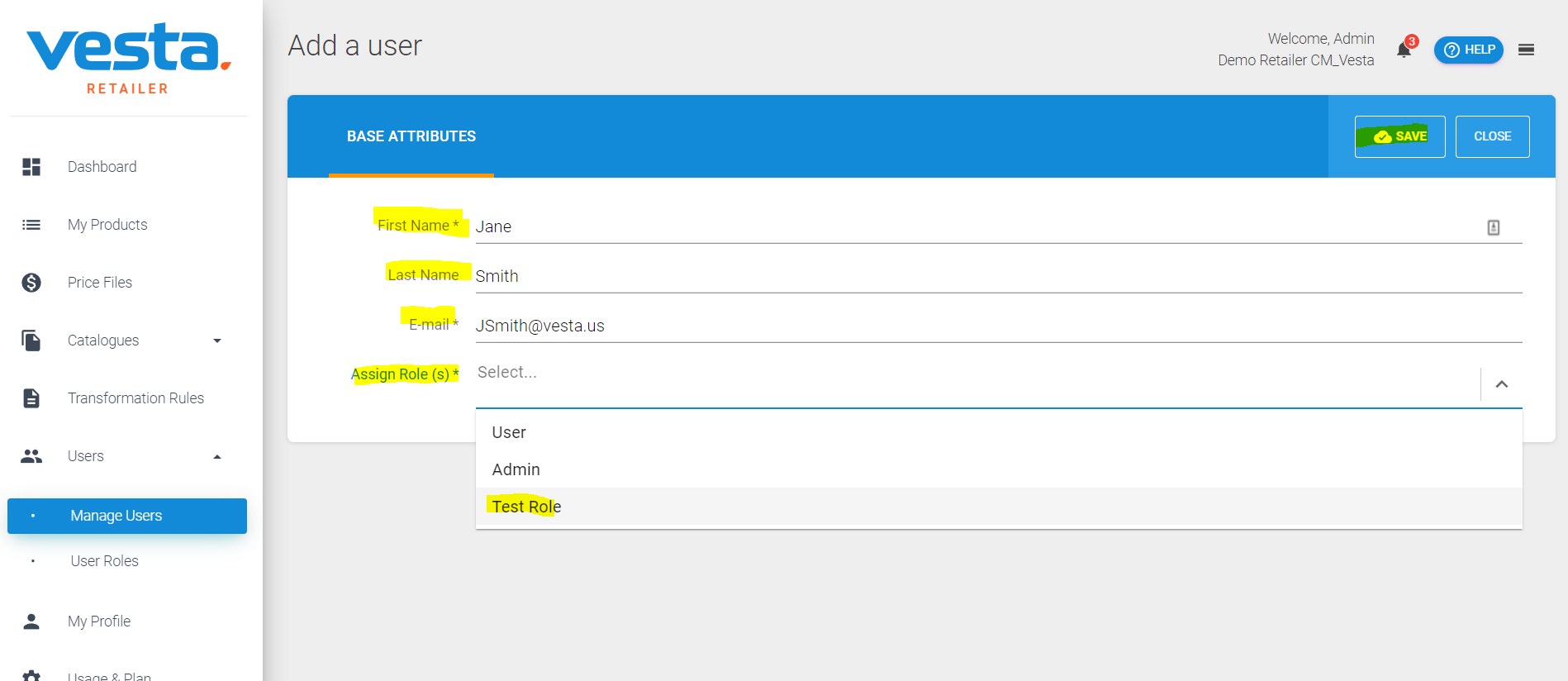Click the My Profile person icon
The width and height of the screenshot is (1568, 681).
[31, 621]
